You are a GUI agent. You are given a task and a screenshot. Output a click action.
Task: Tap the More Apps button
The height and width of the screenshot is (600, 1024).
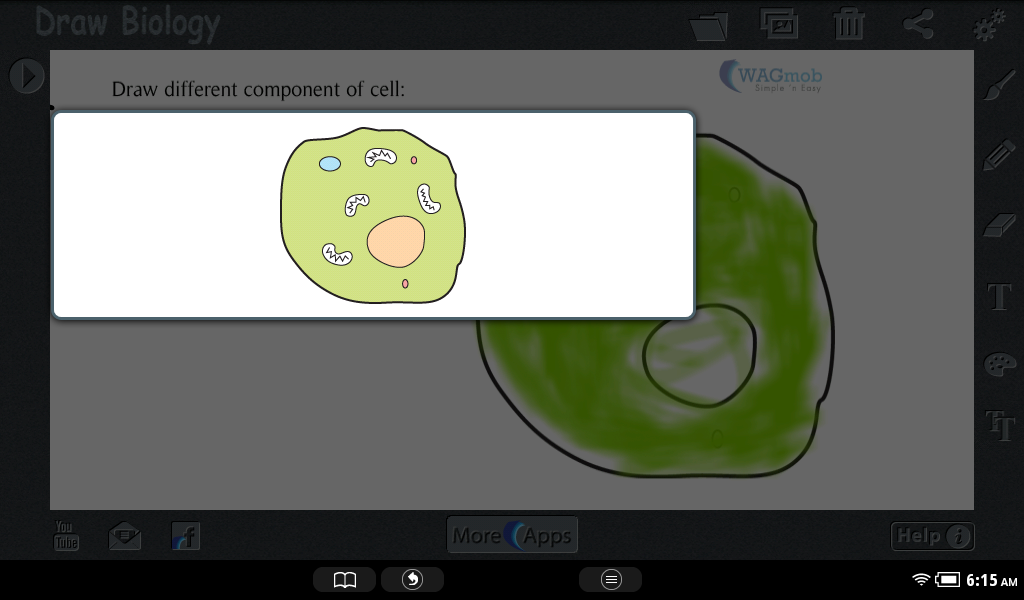512,534
